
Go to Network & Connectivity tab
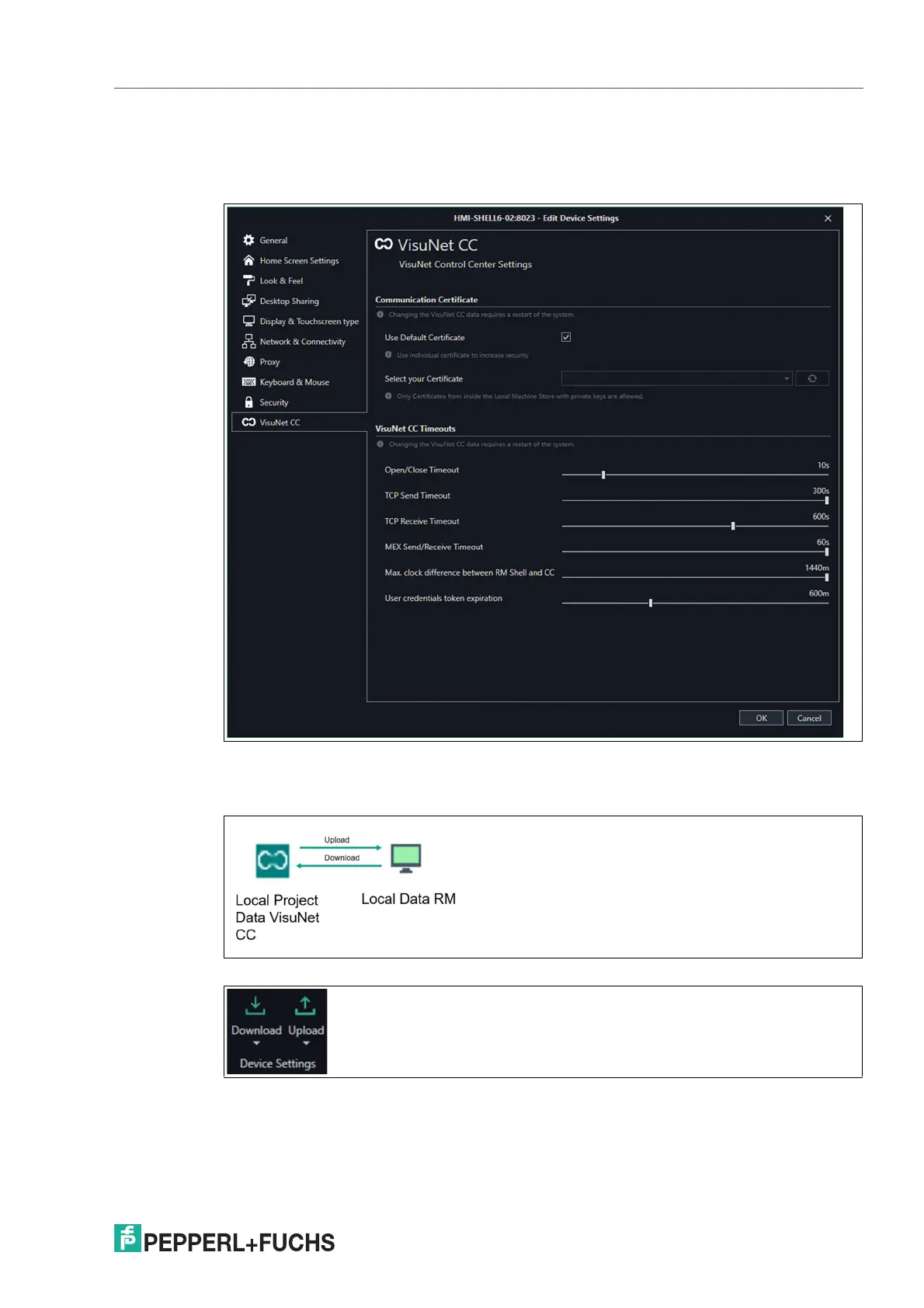tap(299, 341)
